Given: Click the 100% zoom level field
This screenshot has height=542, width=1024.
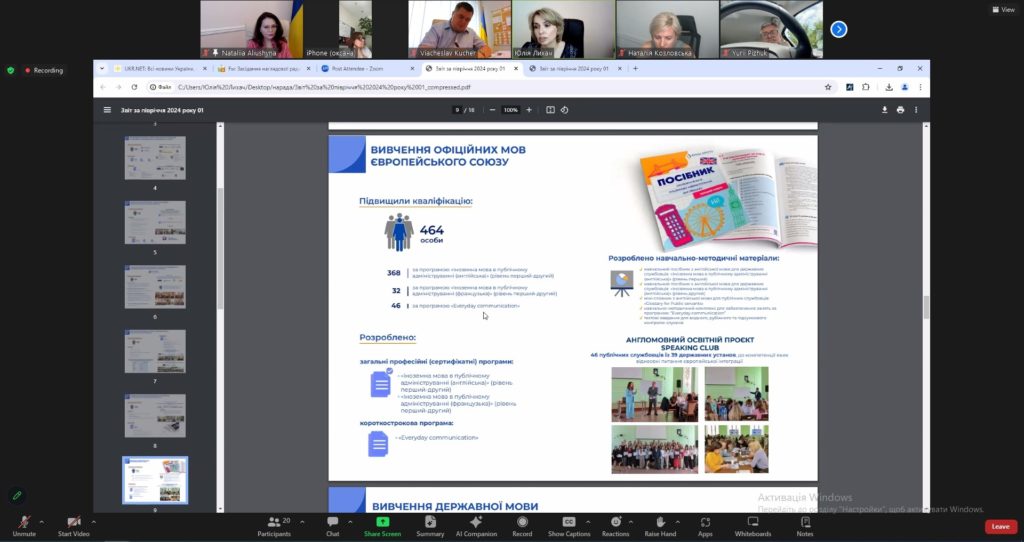Looking at the screenshot, I should point(510,110).
